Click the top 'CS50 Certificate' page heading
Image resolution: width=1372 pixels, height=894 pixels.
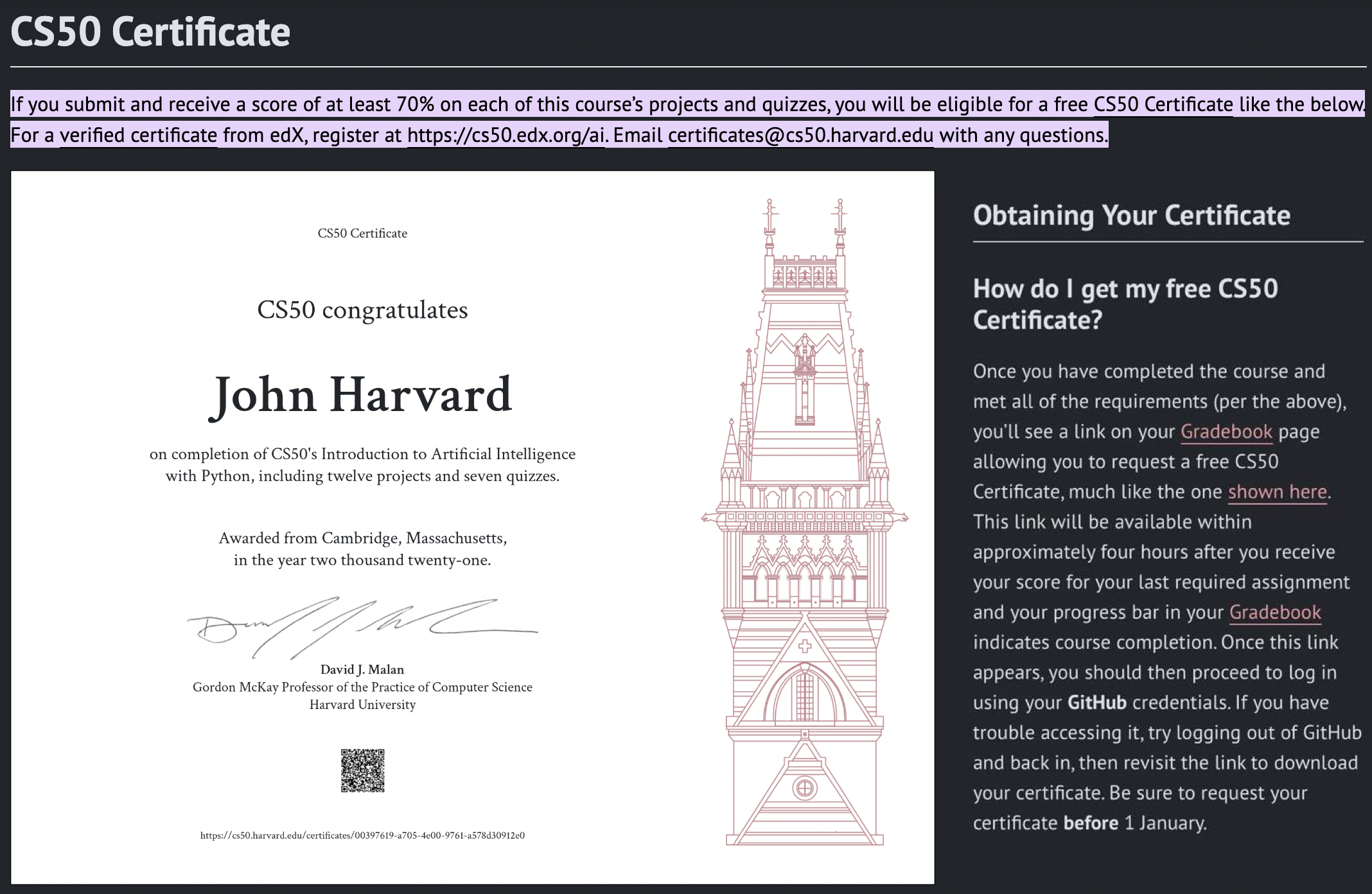150,32
